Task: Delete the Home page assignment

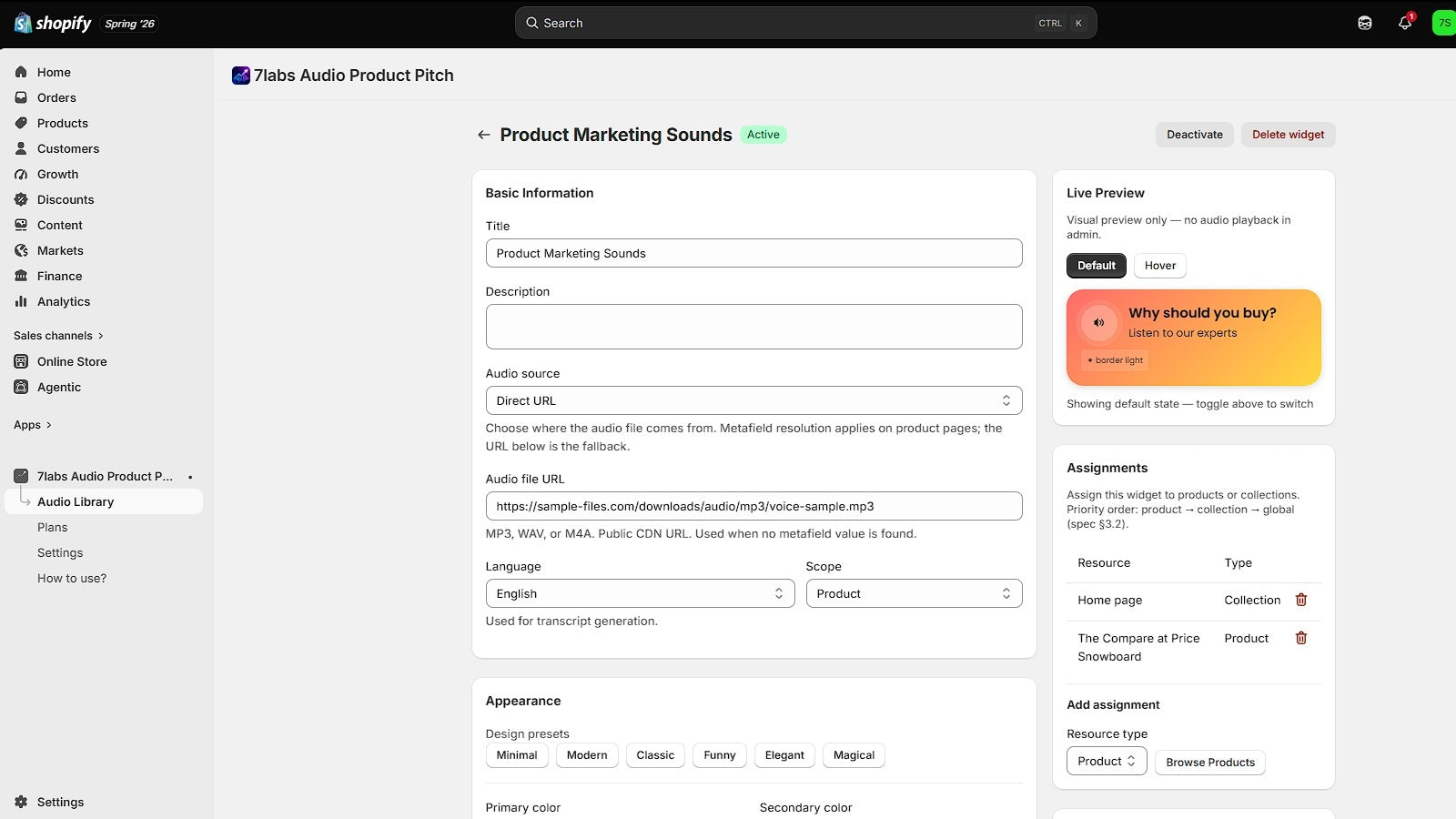Action: coord(1301,600)
